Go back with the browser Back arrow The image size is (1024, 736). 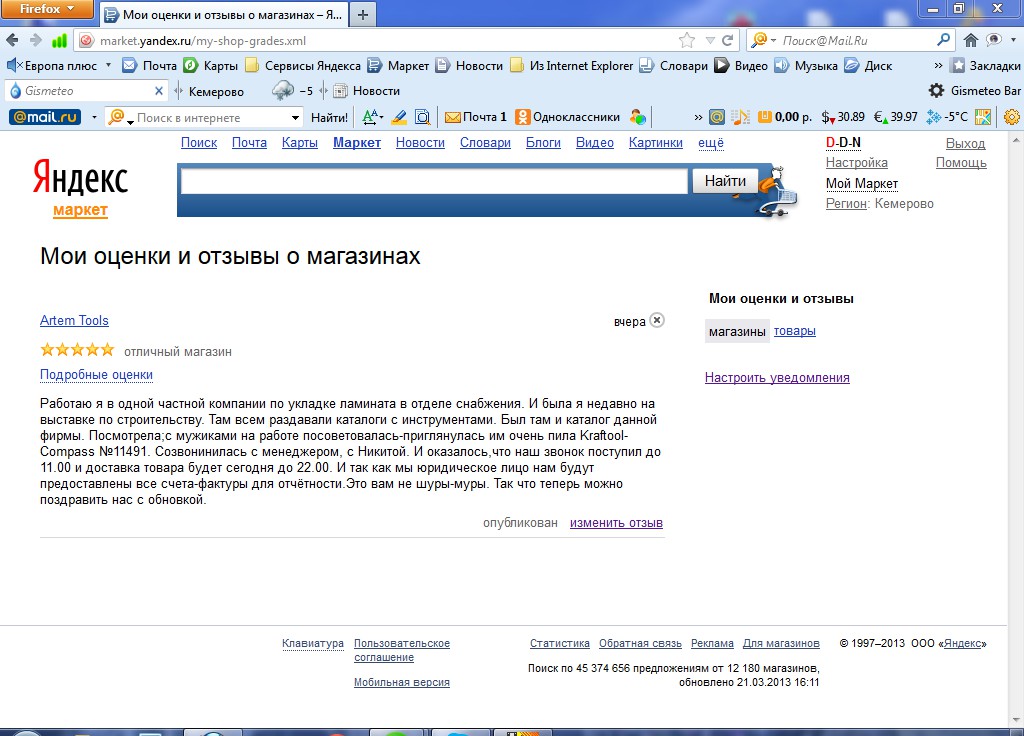(12, 40)
